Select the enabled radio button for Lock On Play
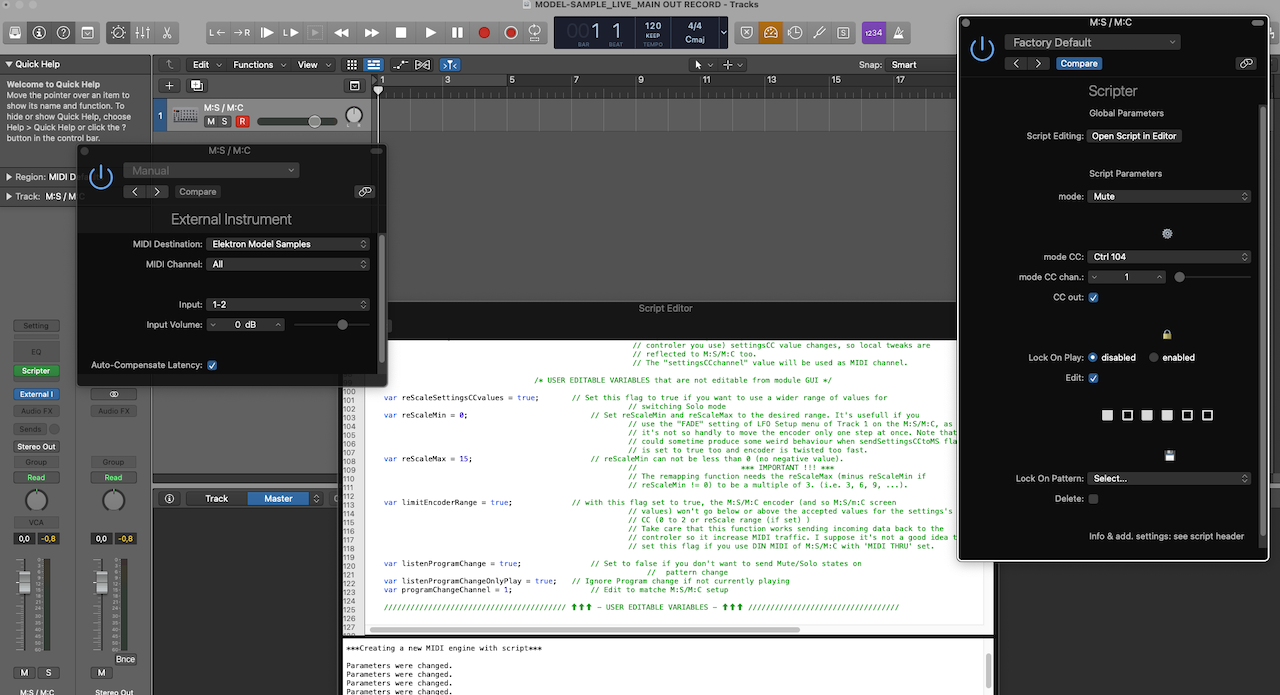 (1154, 357)
